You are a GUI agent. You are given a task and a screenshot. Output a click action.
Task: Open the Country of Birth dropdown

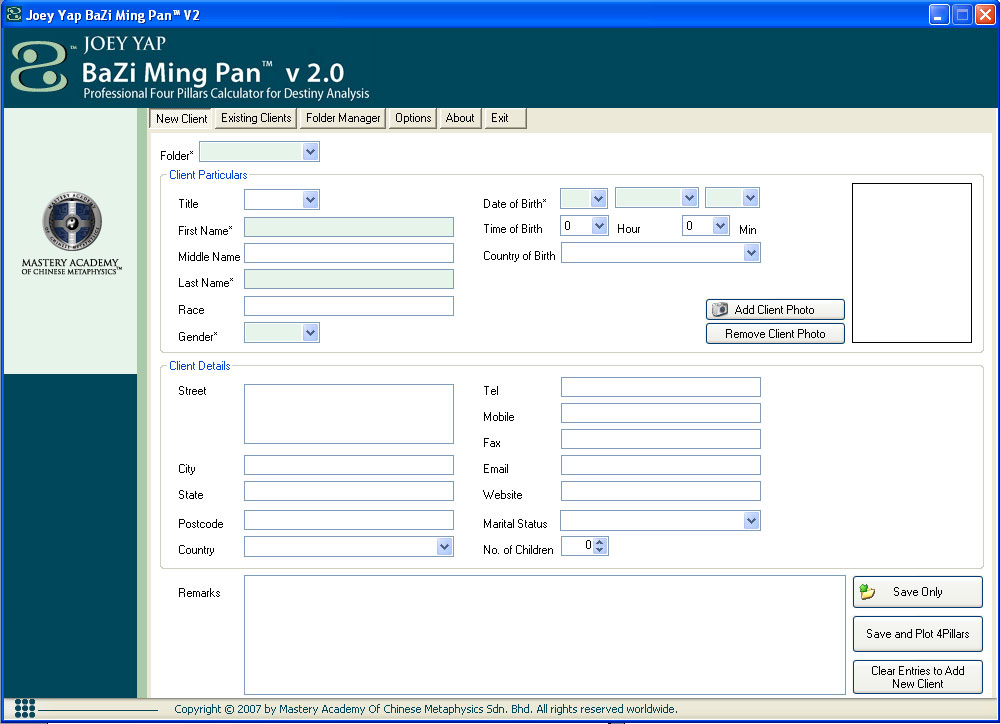(751, 253)
